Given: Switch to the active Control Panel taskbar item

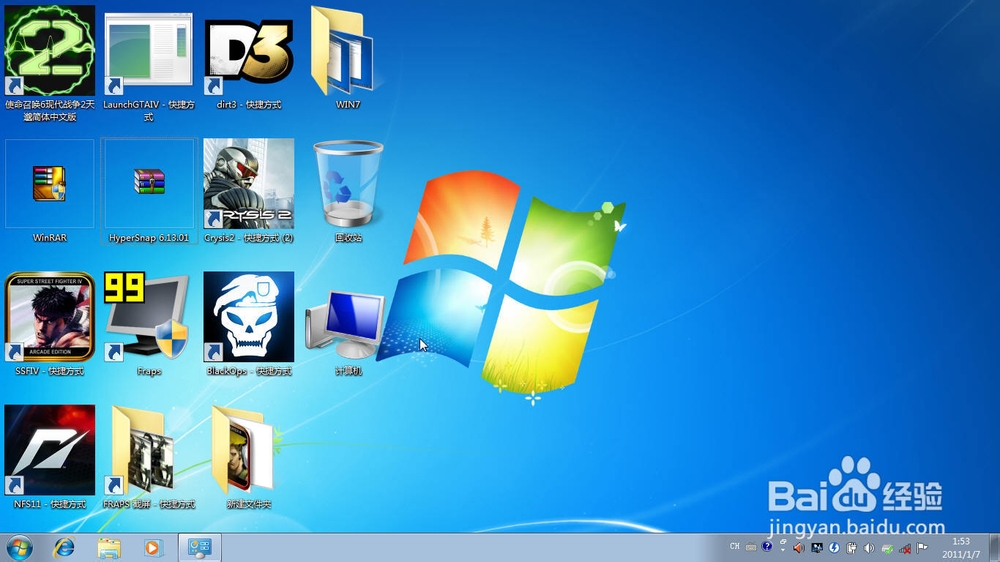Looking at the screenshot, I should tap(200, 548).
